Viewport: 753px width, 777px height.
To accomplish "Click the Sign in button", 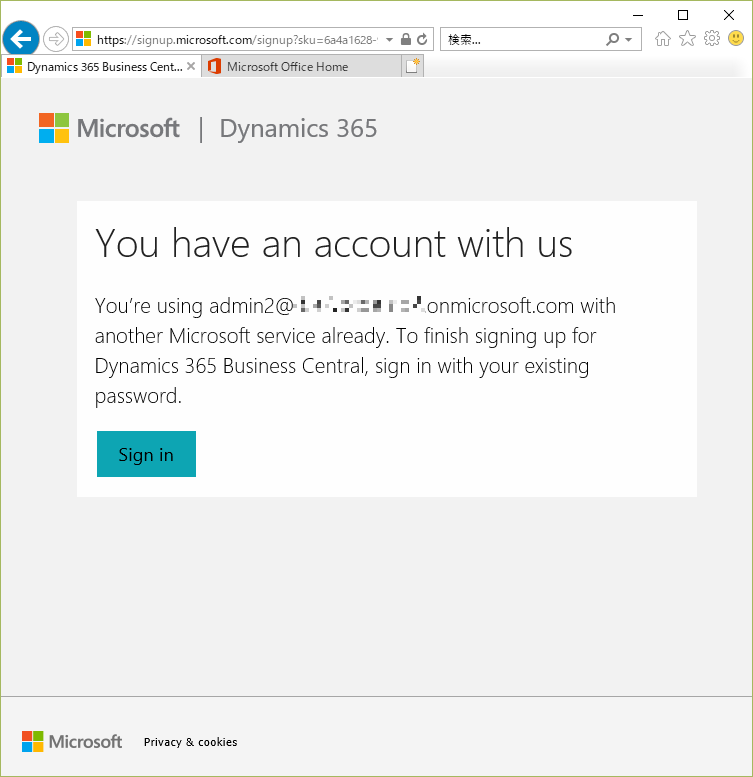I will tap(146, 454).
